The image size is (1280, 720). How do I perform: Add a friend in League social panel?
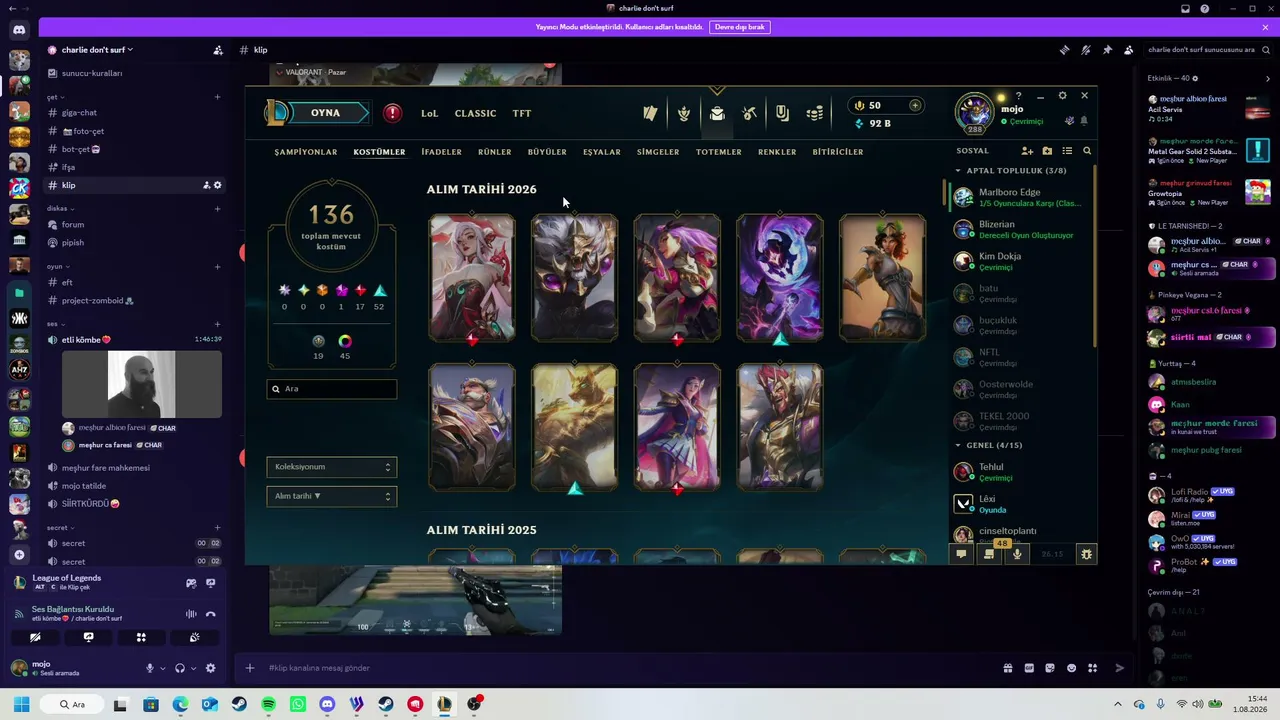click(x=1027, y=151)
